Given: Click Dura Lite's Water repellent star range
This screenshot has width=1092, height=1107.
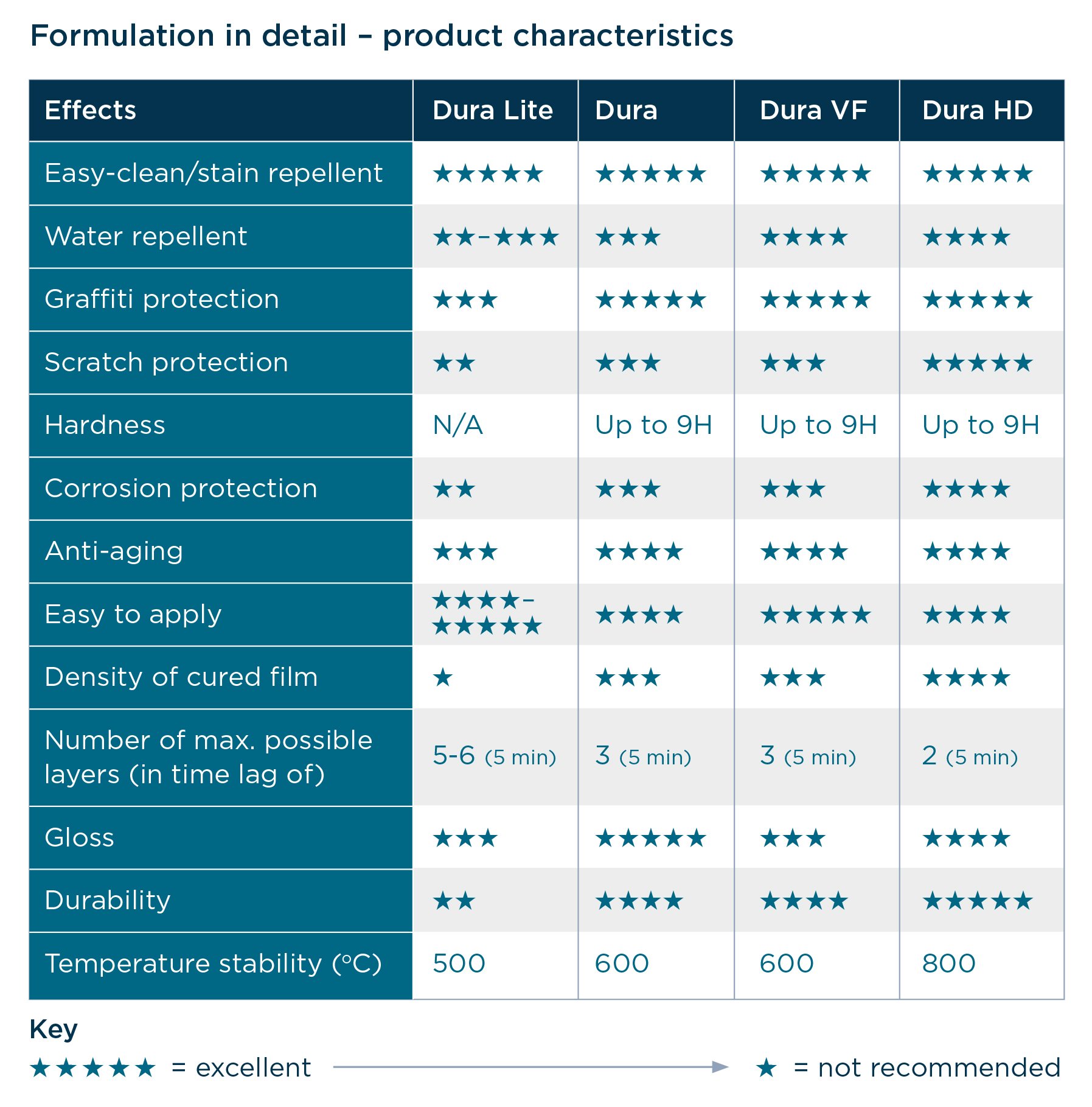Looking at the screenshot, I should click(495, 237).
